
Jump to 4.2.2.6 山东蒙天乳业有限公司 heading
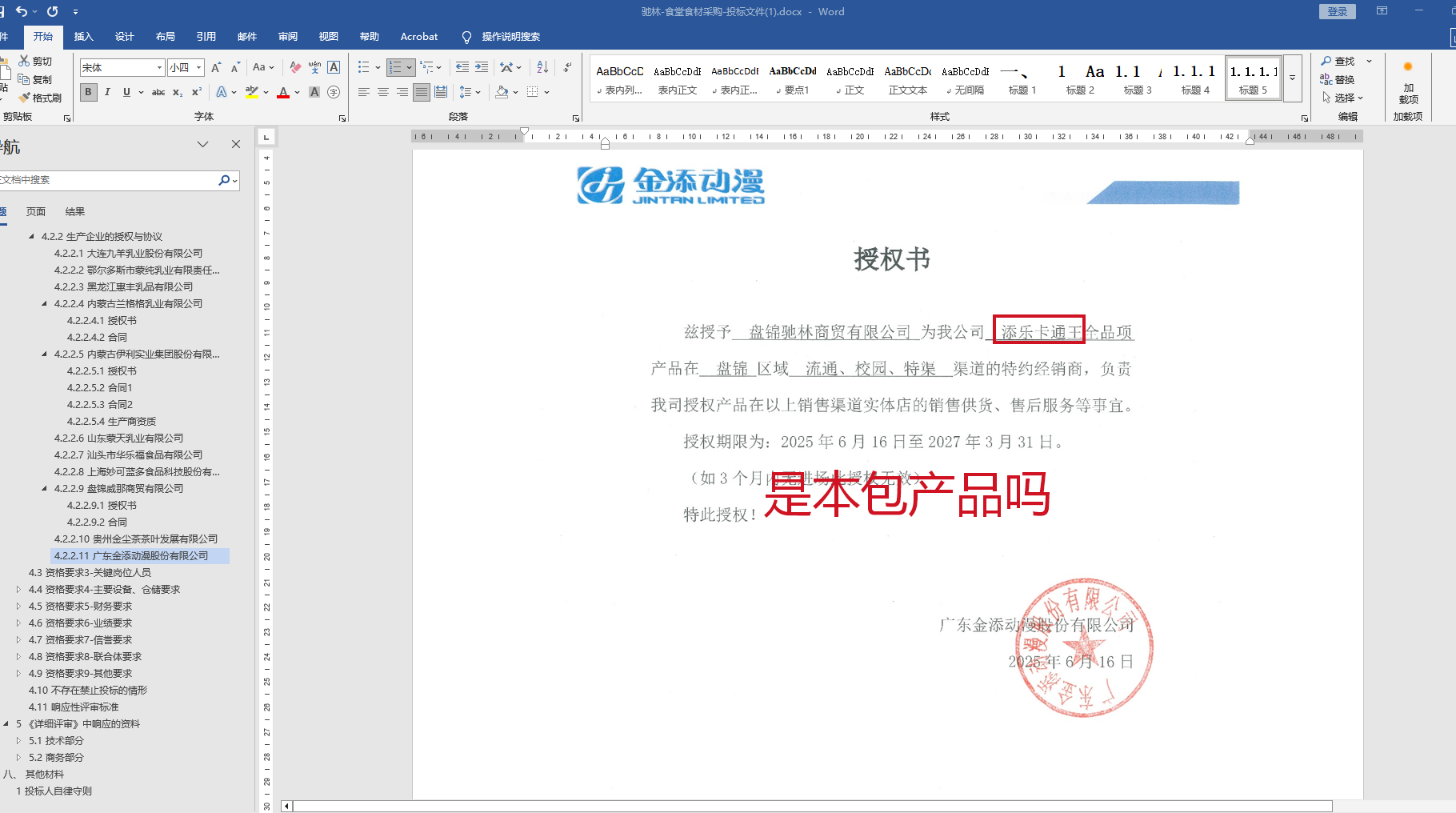click(118, 438)
